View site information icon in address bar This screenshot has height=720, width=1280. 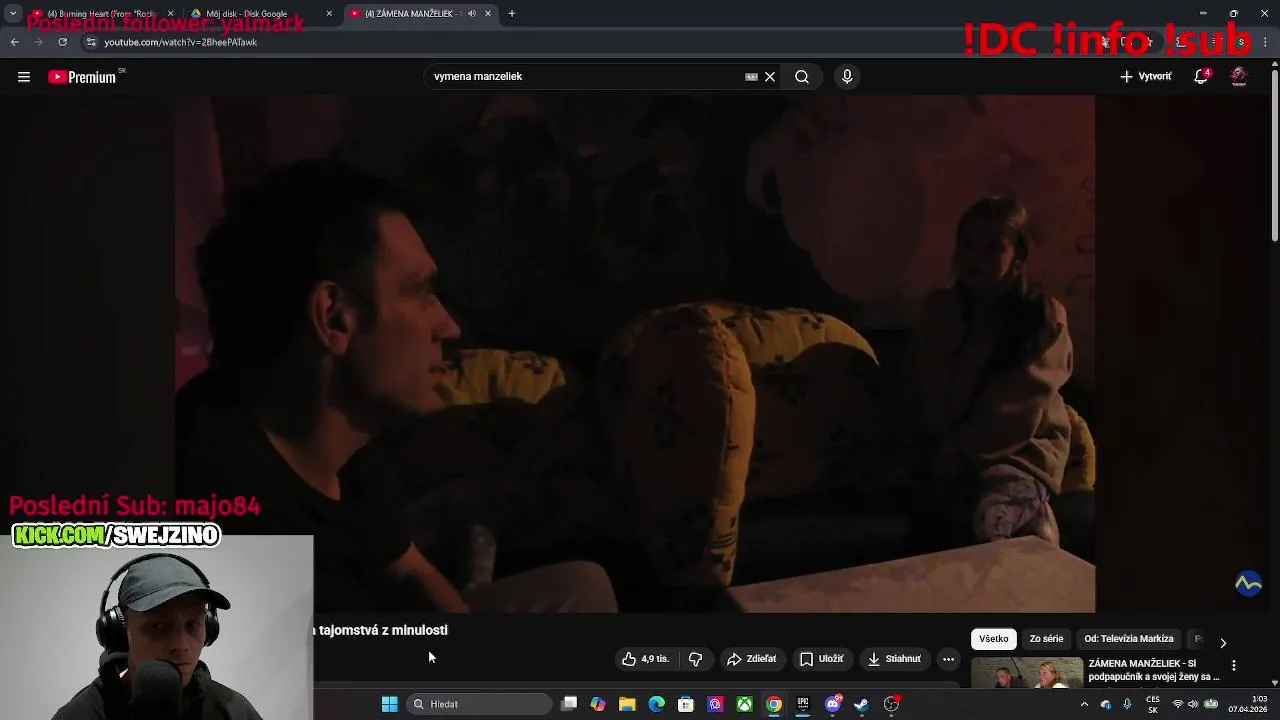click(x=91, y=42)
